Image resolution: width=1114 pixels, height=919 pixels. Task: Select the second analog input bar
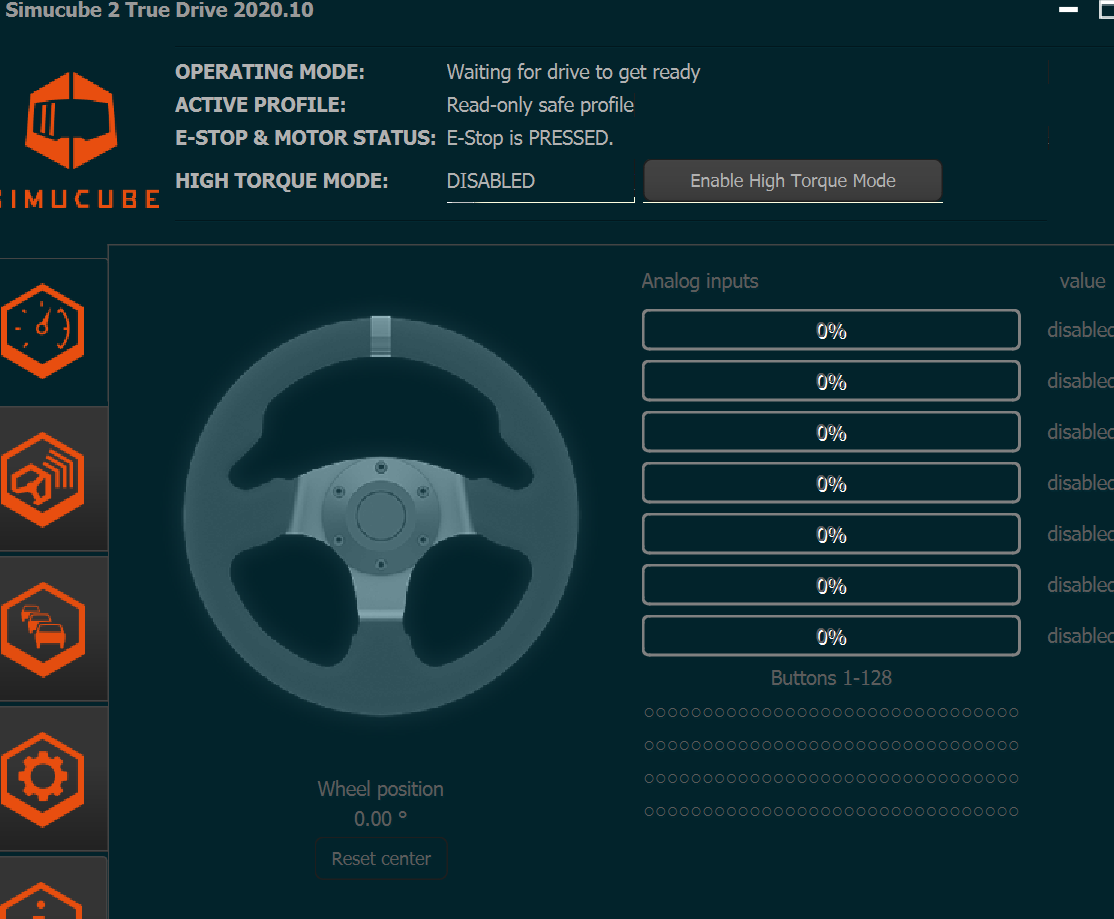(x=831, y=381)
